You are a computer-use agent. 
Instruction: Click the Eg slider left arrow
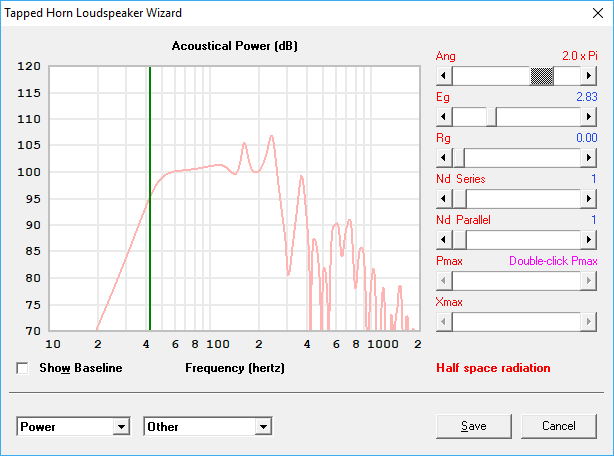click(x=444, y=117)
